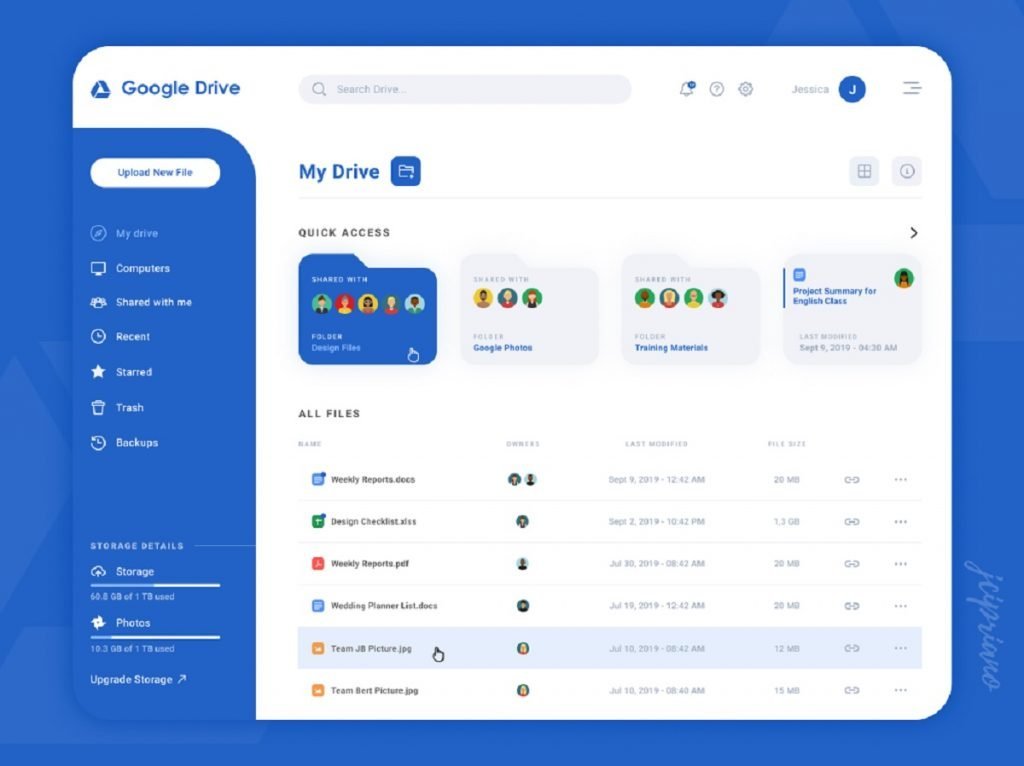Open more options for Weekly Reports.docs
The width and height of the screenshot is (1024, 766).
point(901,480)
